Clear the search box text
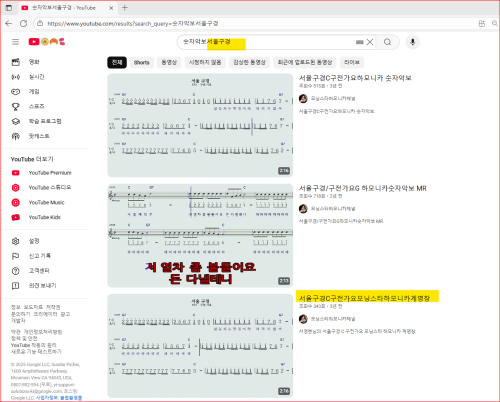The width and height of the screenshot is (500, 402). pos(370,42)
